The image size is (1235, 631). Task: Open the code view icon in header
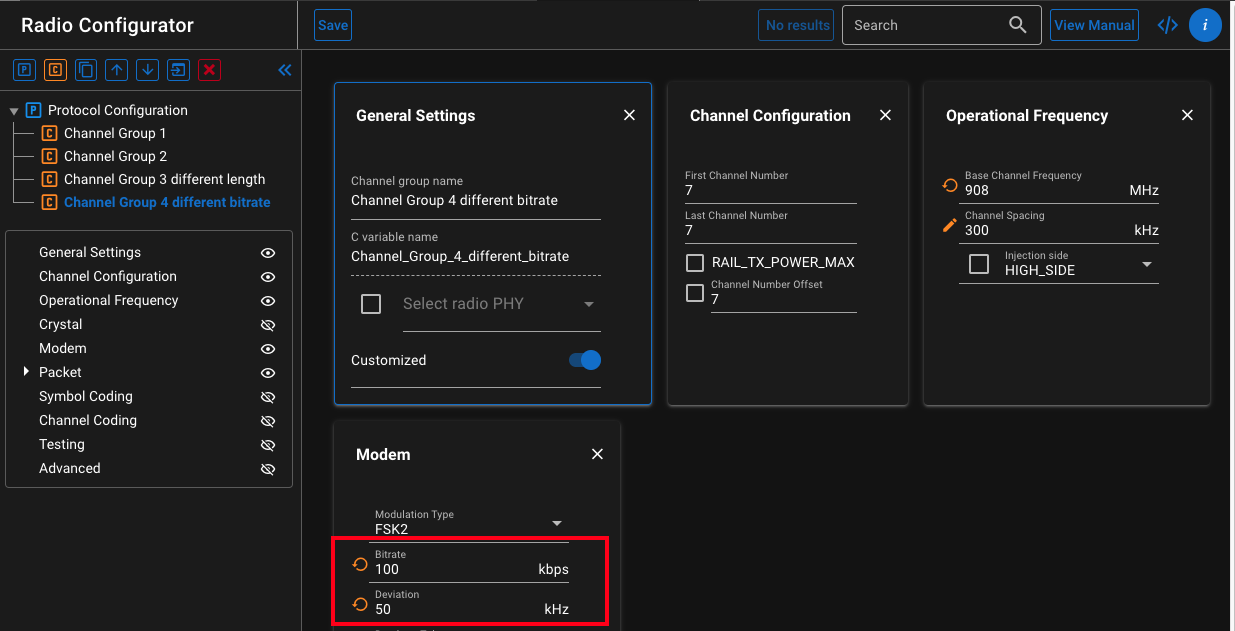pyautogui.click(x=1167, y=25)
